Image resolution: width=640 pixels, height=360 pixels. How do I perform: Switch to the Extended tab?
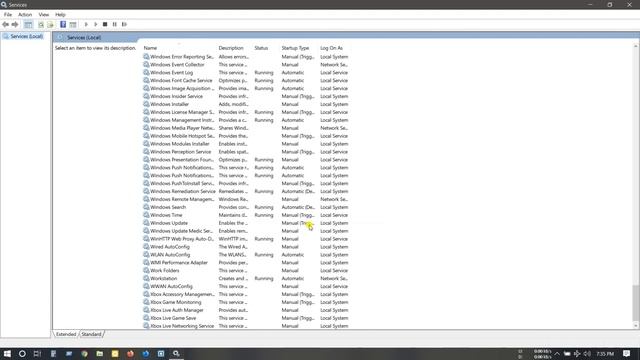click(x=66, y=334)
